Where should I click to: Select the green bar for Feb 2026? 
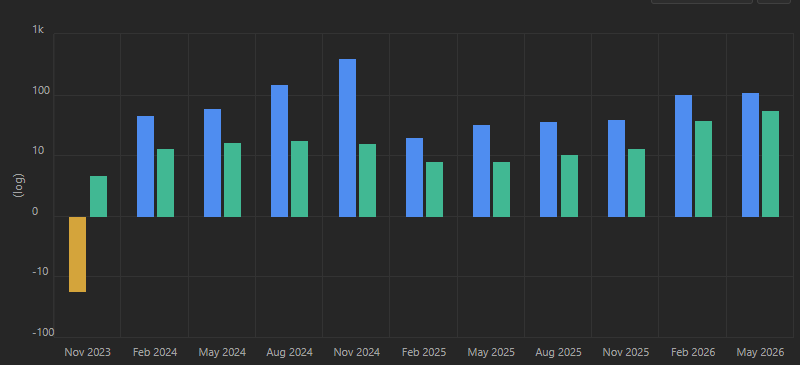tap(703, 169)
